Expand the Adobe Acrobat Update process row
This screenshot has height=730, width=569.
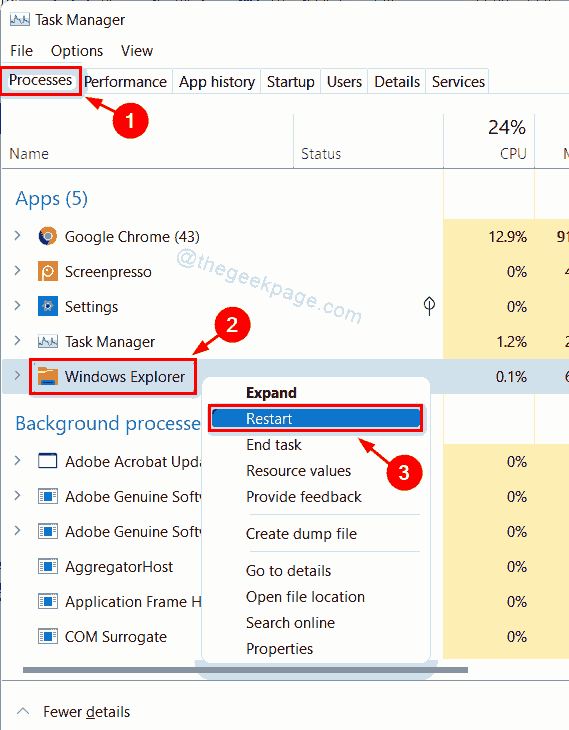click(x=17, y=461)
